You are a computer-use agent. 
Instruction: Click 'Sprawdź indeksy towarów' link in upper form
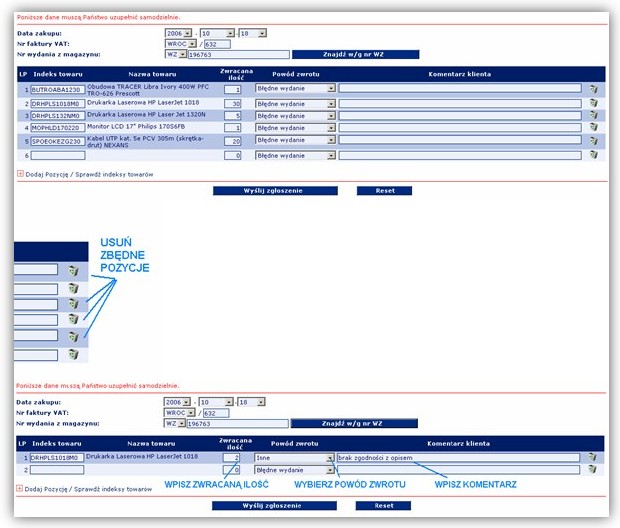pyautogui.click(x=114, y=174)
